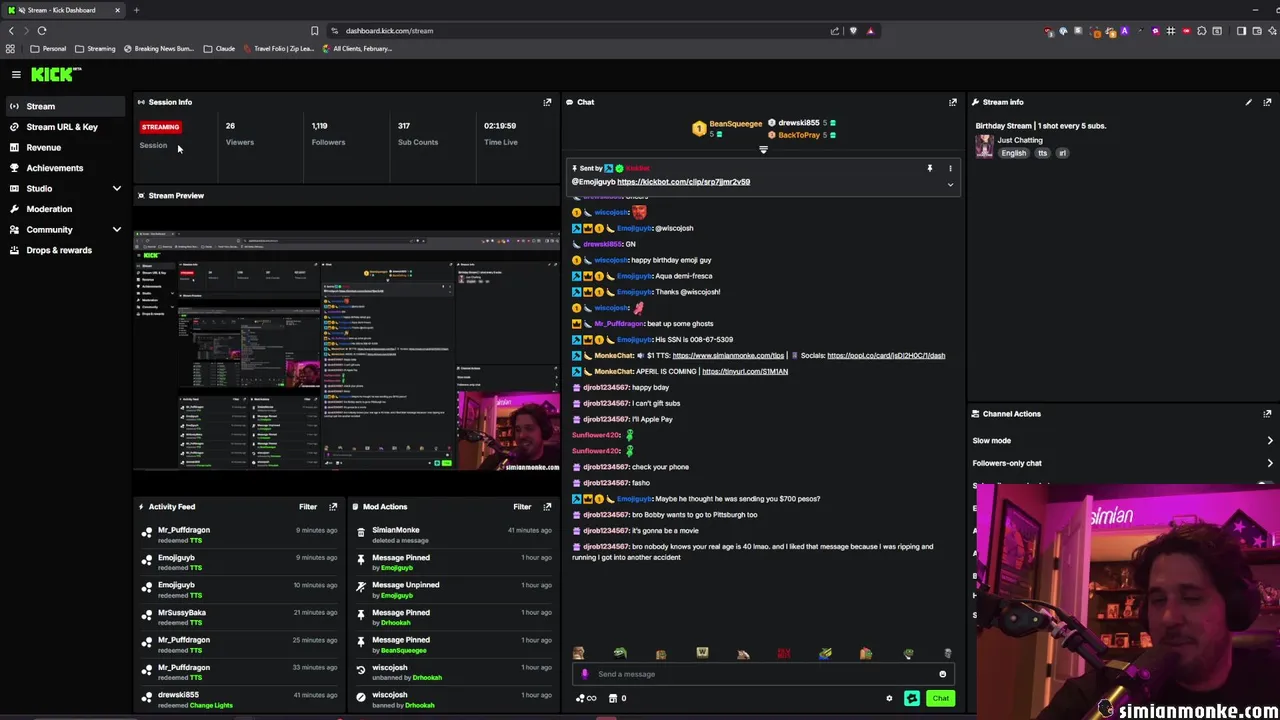
Task: Pop out the Chat panel
Action: click(953, 102)
